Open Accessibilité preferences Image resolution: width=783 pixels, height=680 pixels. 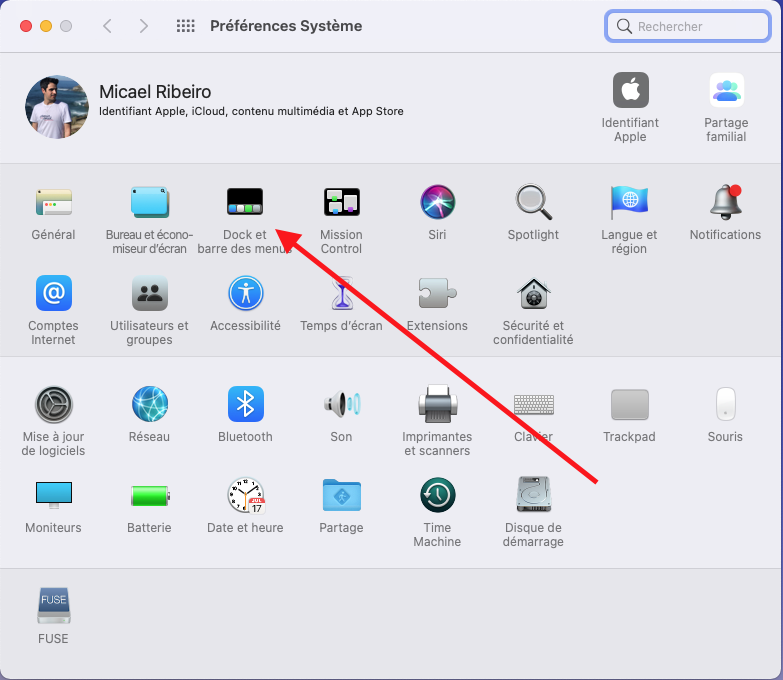coord(245,293)
